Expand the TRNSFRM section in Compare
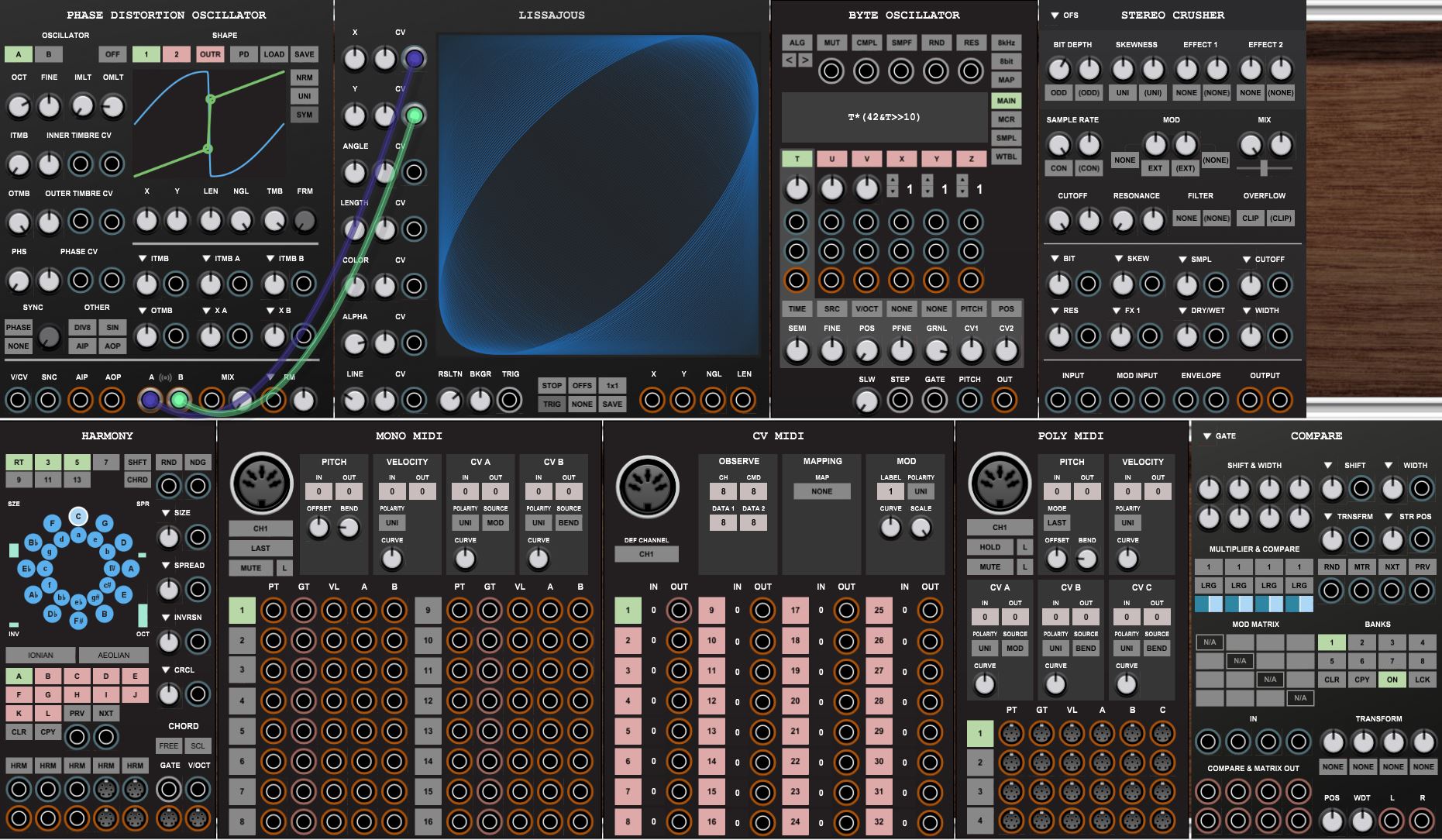The width and height of the screenshot is (1442, 840). tap(1328, 517)
